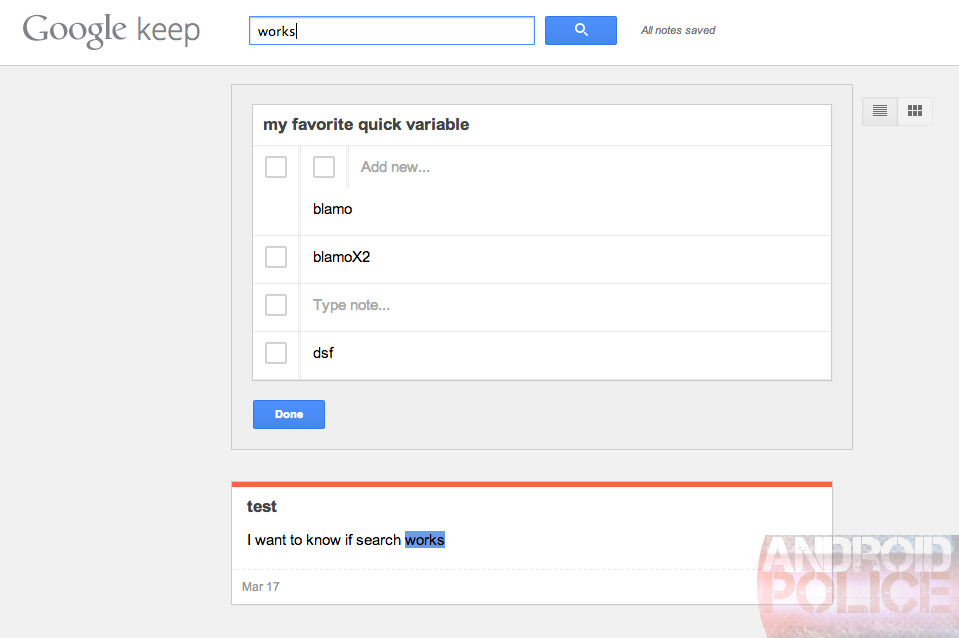Click the All notes saved status text

click(x=677, y=30)
